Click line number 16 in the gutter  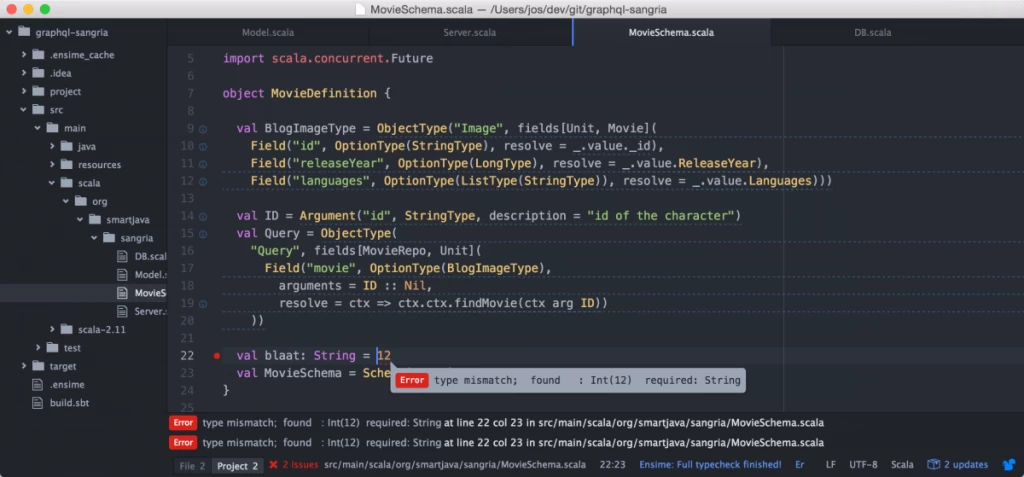click(x=187, y=251)
